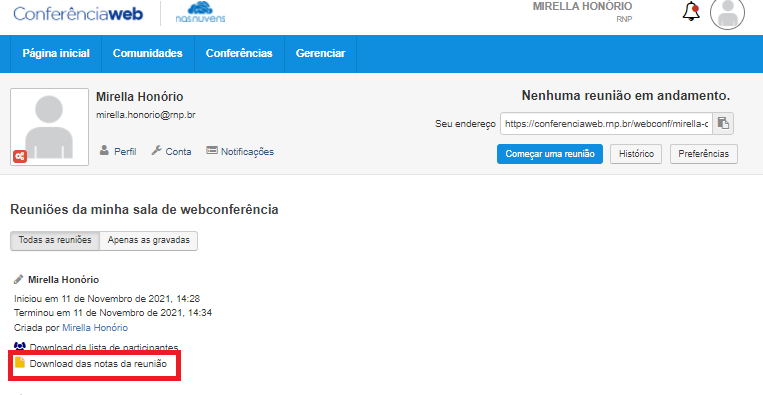Click Reuniões da minha sala de webconferência heading
Screen dimensions: 763x395
[144, 210]
